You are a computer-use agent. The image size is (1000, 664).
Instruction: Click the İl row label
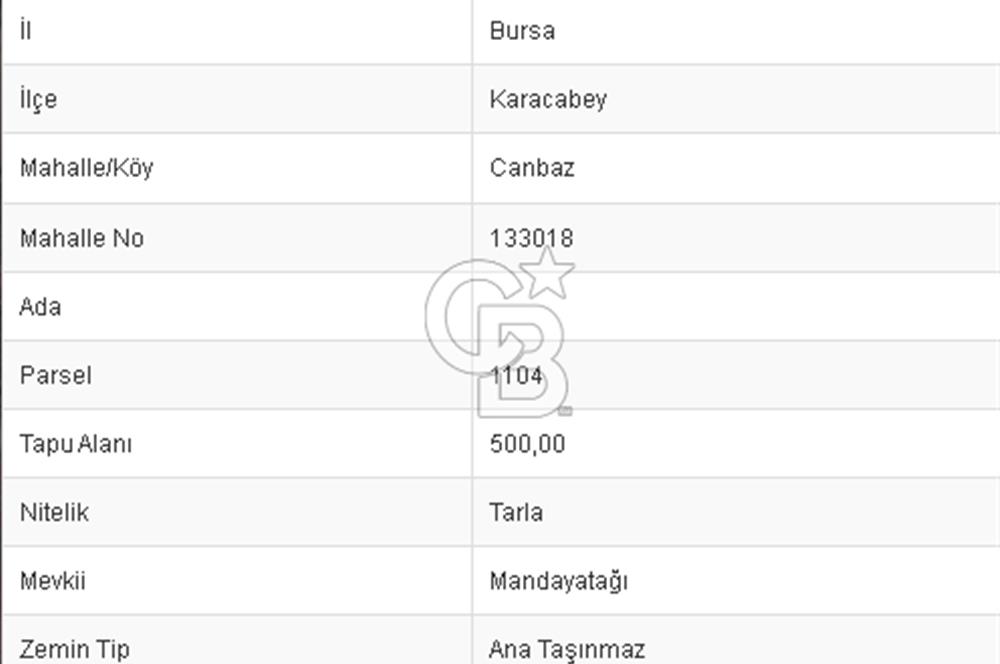click(26, 31)
